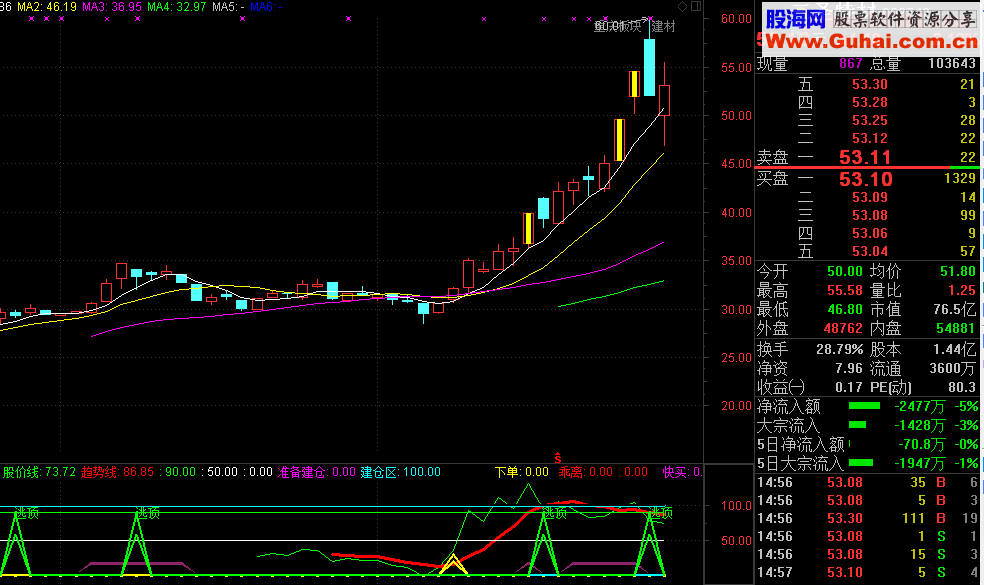
Task: Click the 14:56 tick with volume 111
Action: coord(869,518)
